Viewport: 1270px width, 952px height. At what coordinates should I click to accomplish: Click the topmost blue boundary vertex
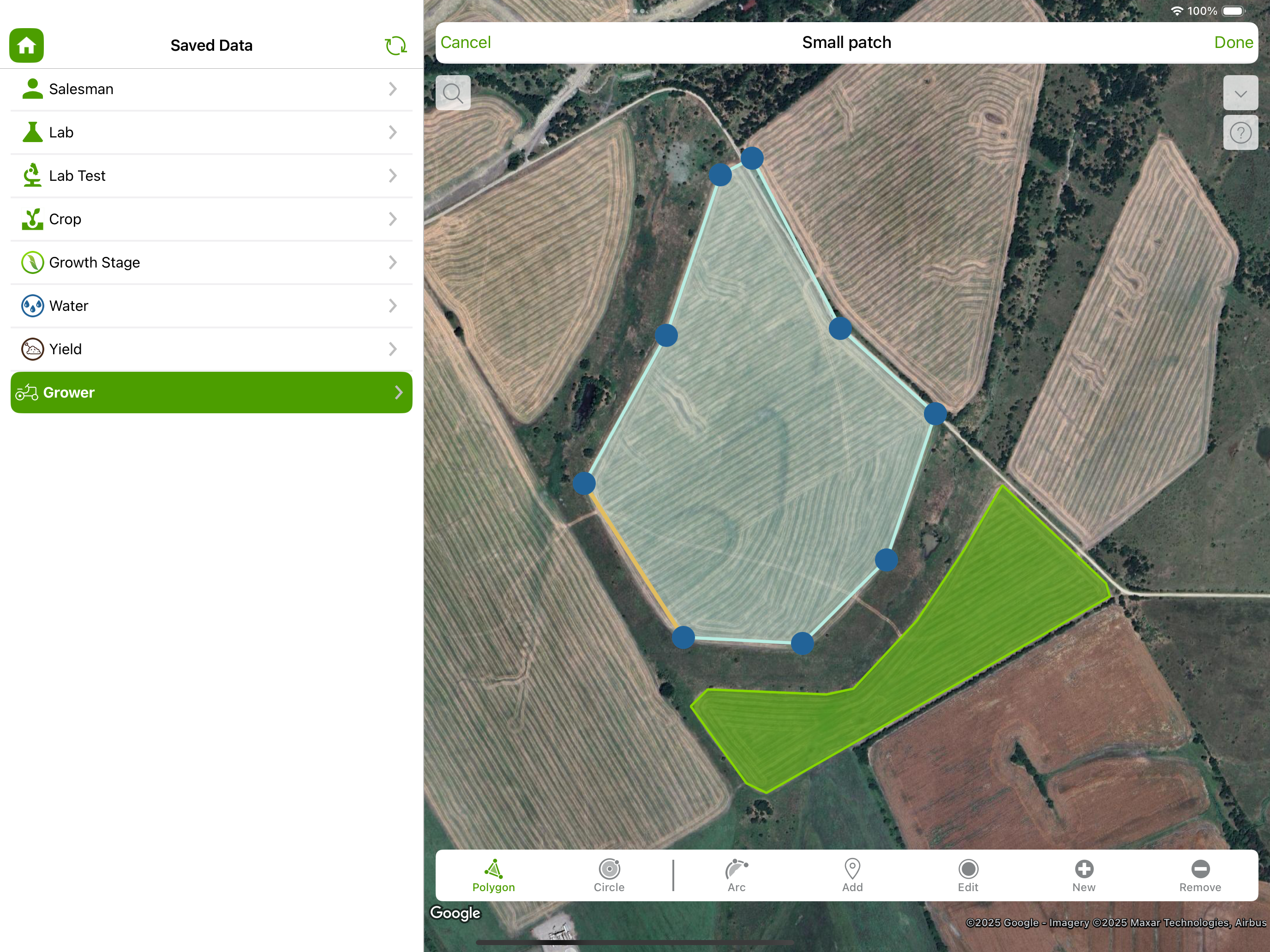752,158
